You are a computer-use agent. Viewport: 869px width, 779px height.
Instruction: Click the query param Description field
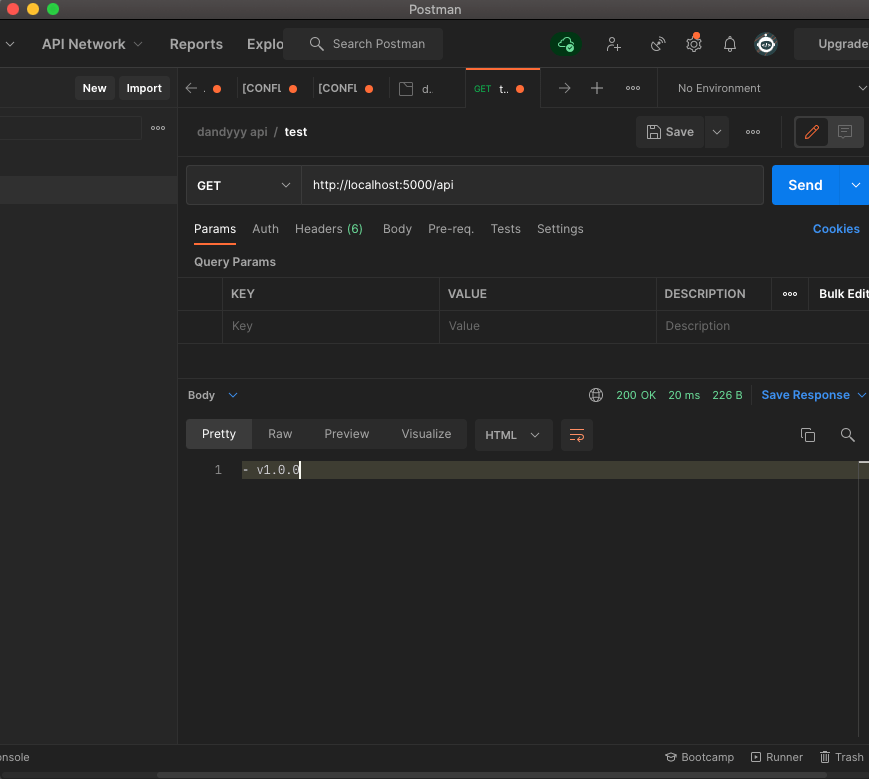[x=763, y=326]
